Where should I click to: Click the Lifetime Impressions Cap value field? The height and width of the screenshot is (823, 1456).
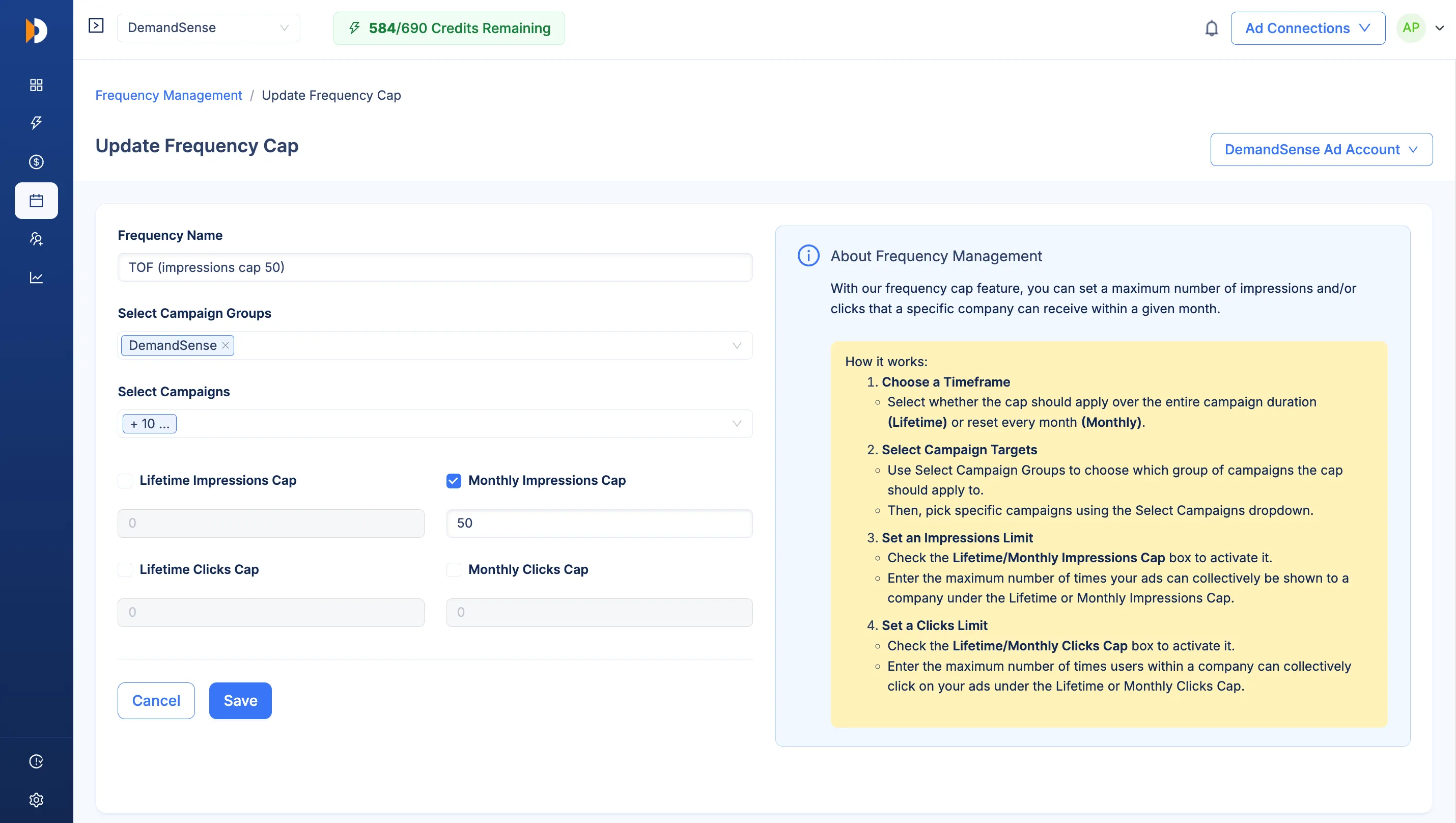coord(271,524)
